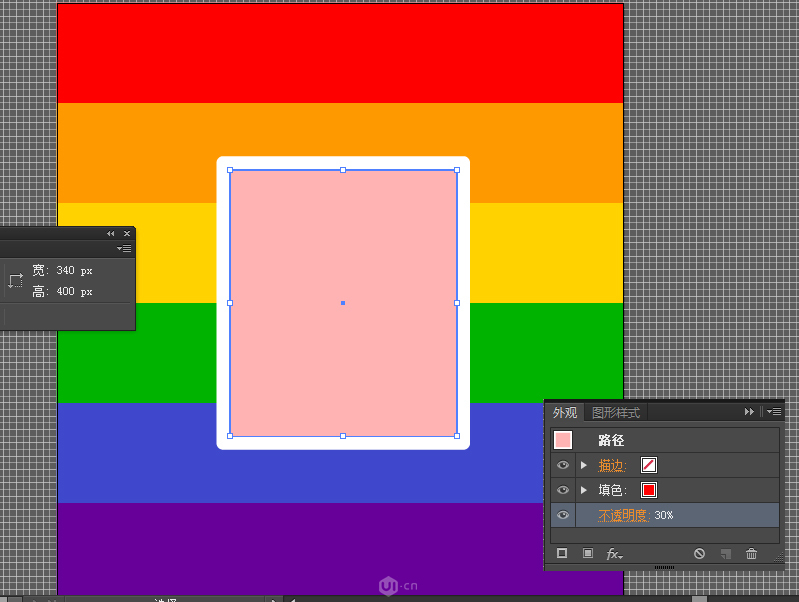
Task: Expand the 填色 fill row triangle
Action: 584,490
